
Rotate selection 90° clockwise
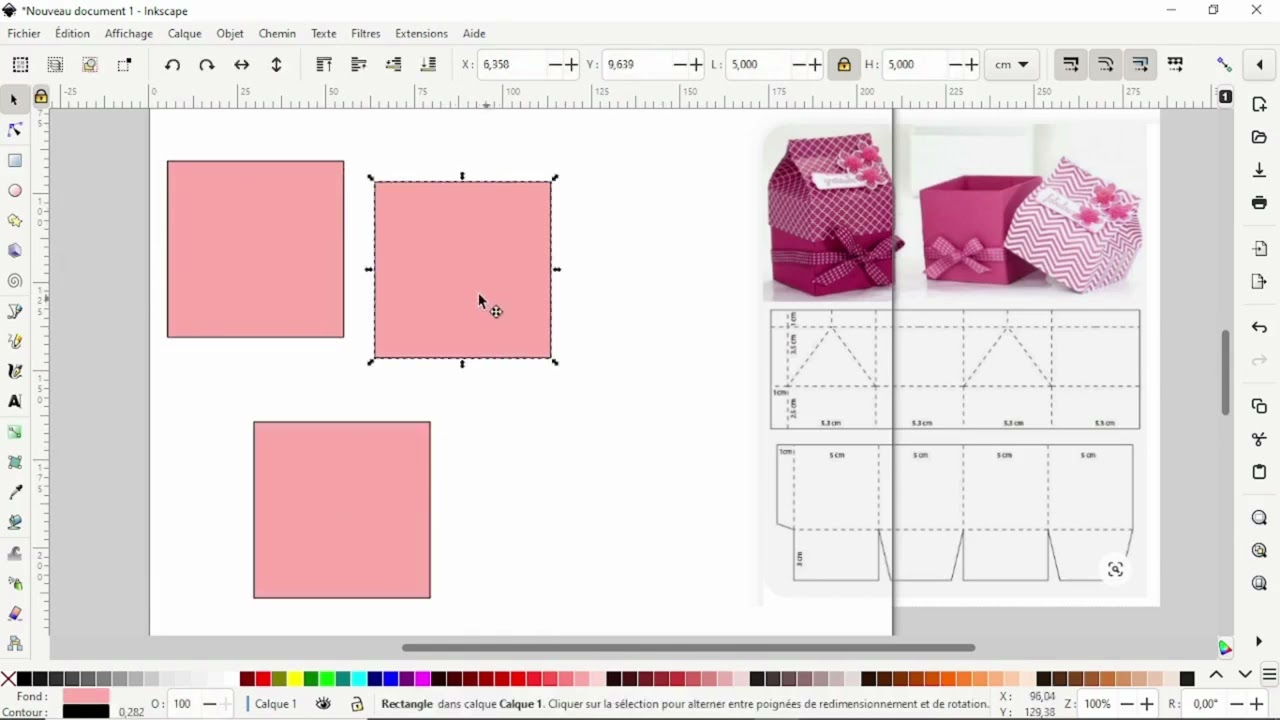click(x=207, y=64)
